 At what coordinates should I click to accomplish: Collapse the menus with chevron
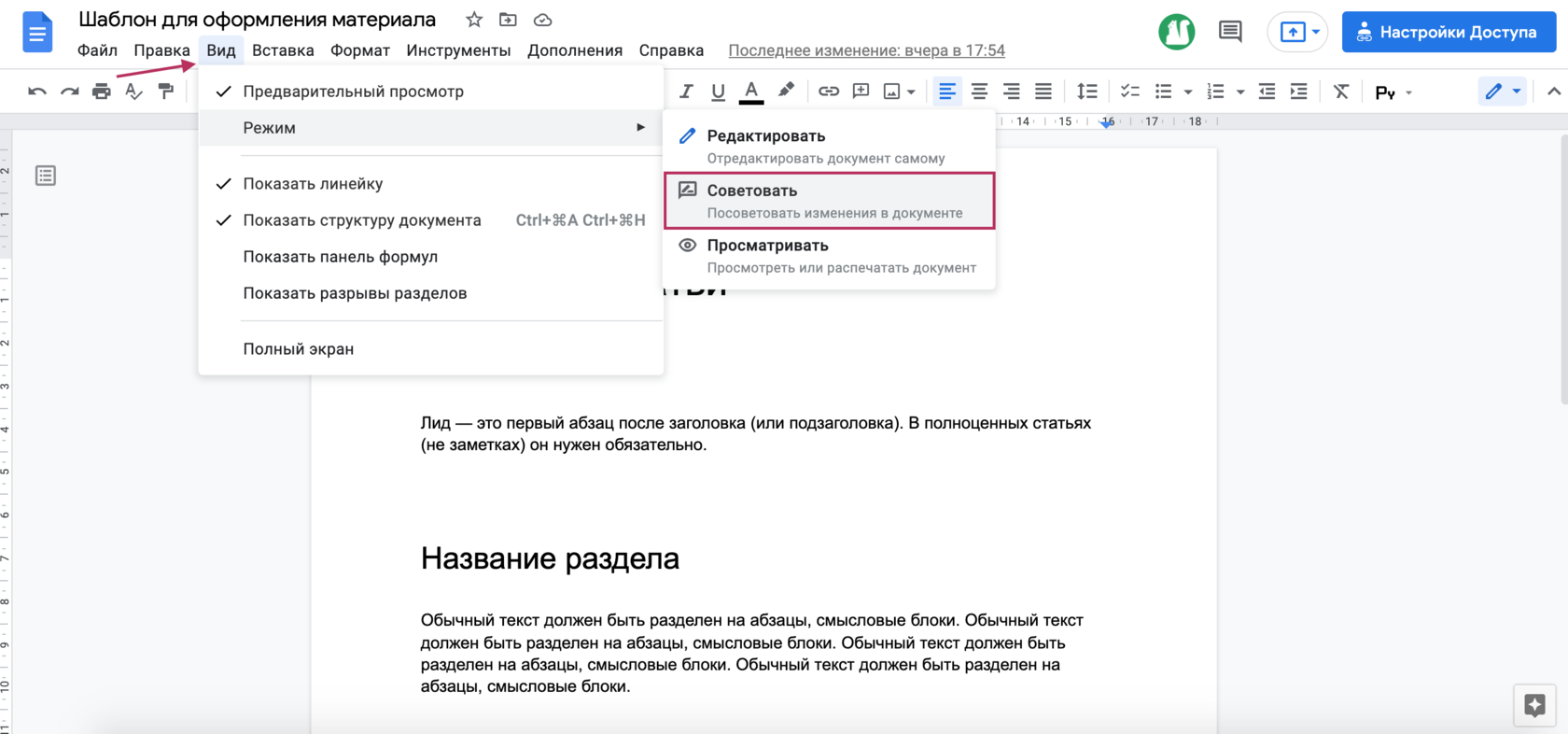coord(1553,92)
